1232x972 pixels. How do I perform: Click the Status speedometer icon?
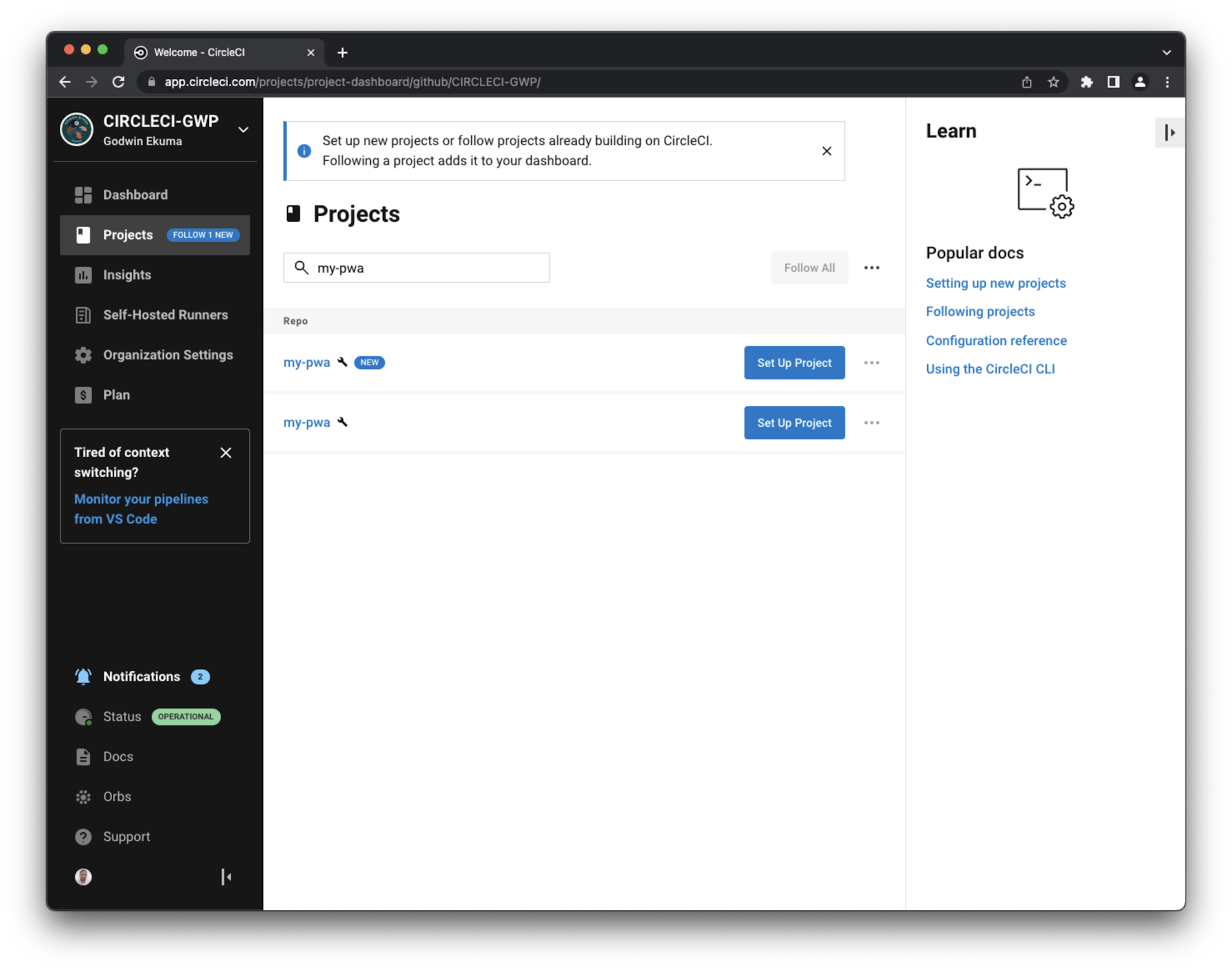83,716
